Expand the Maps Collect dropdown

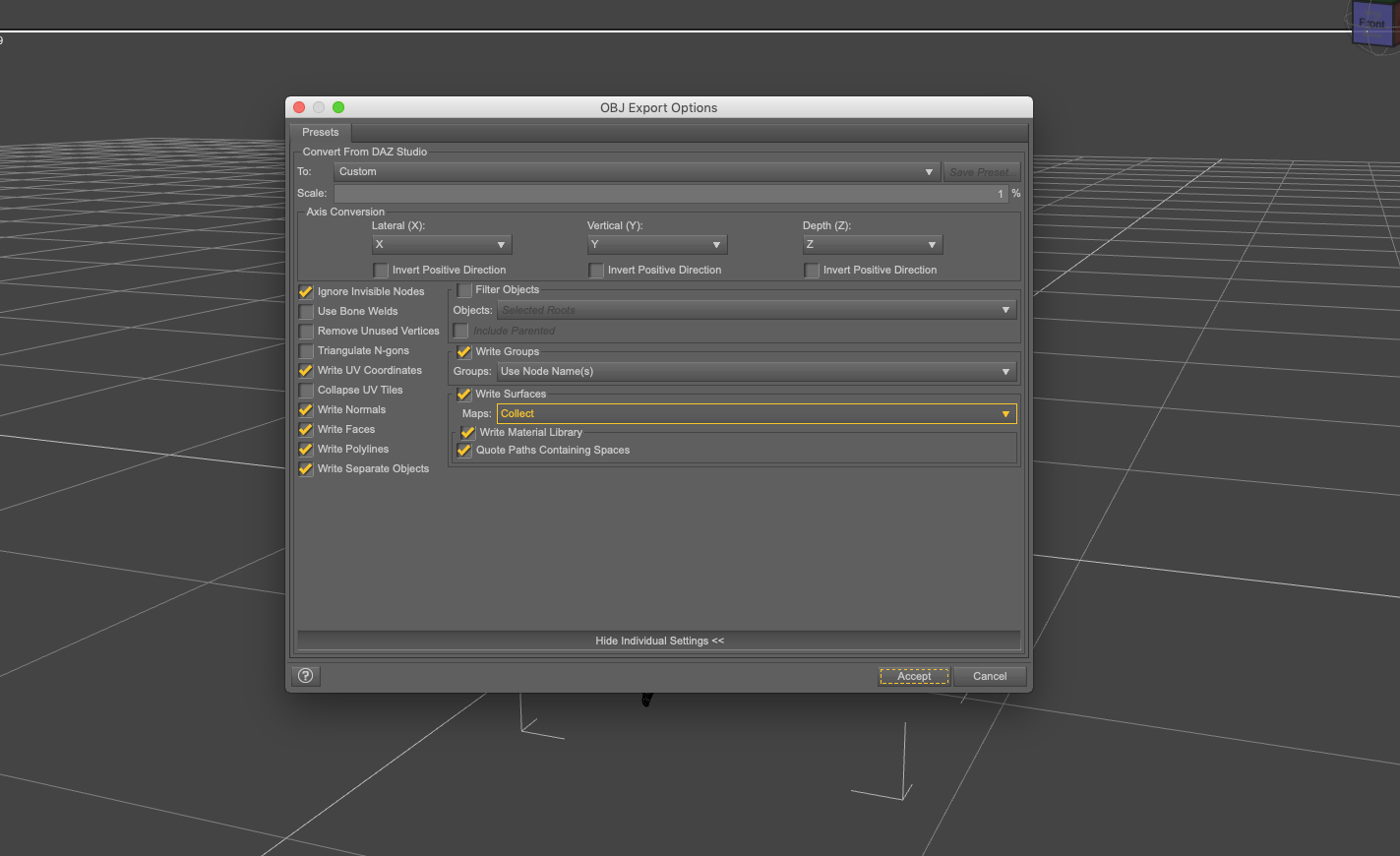click(756, 414)
